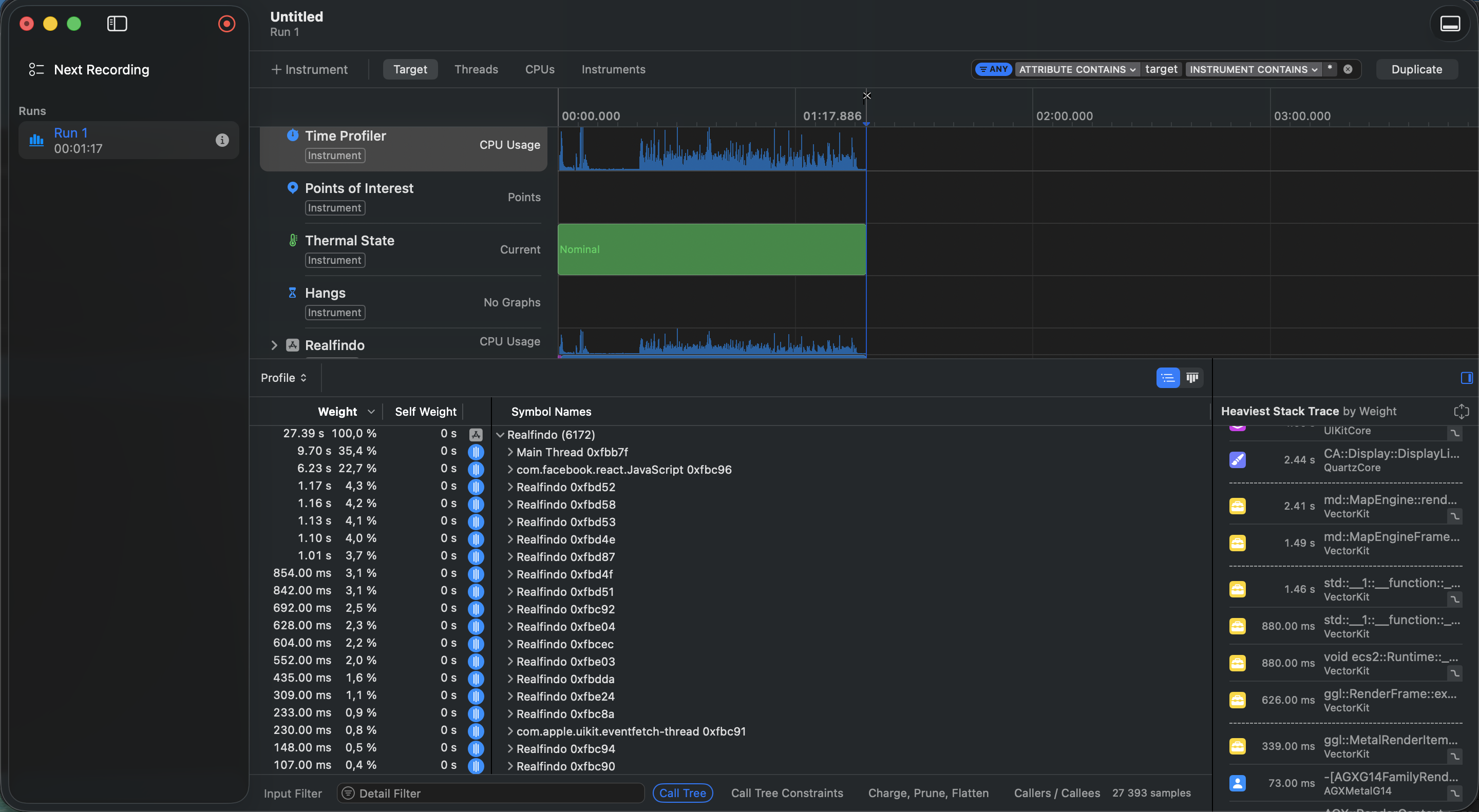Select the call tree list view icon
This screenshot has width=1479, height=812.
[1167, 378]
